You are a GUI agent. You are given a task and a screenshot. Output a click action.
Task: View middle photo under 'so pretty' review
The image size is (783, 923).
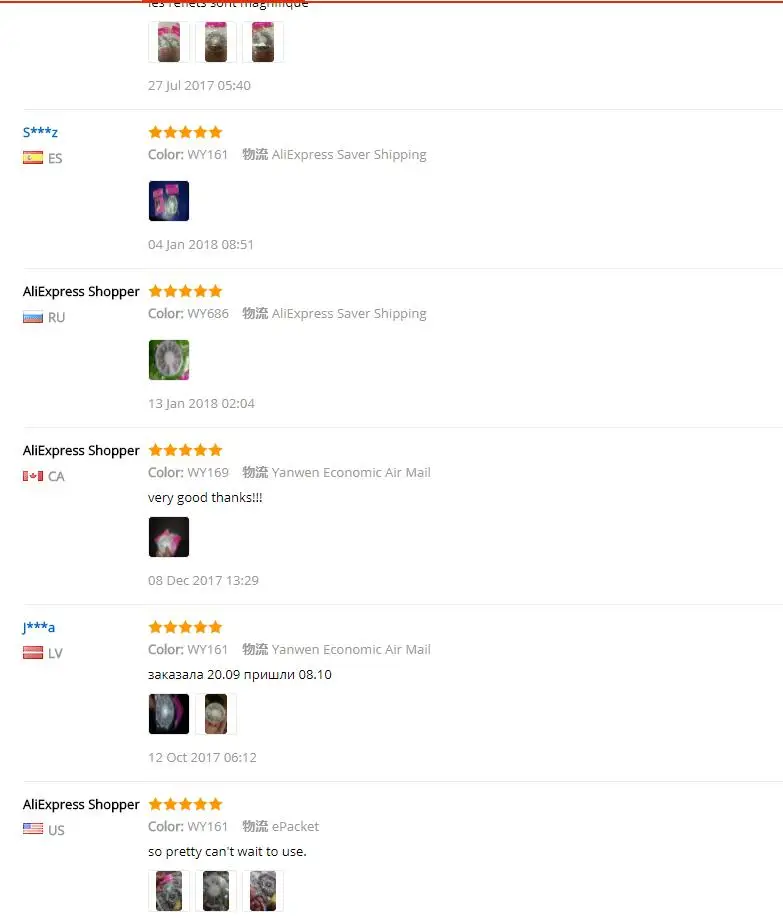216,891
